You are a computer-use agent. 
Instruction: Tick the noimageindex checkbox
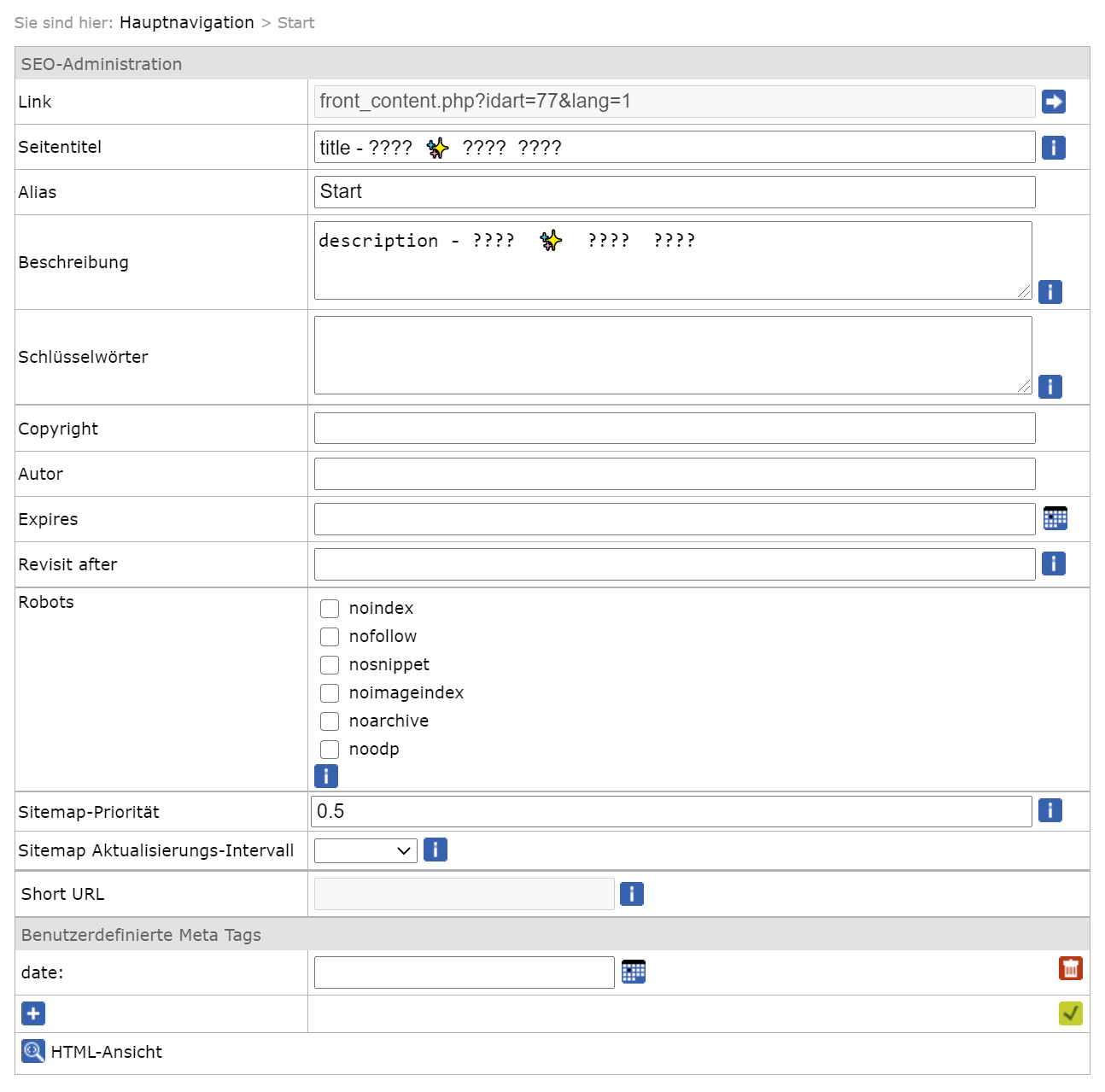(x=330, y=693)
